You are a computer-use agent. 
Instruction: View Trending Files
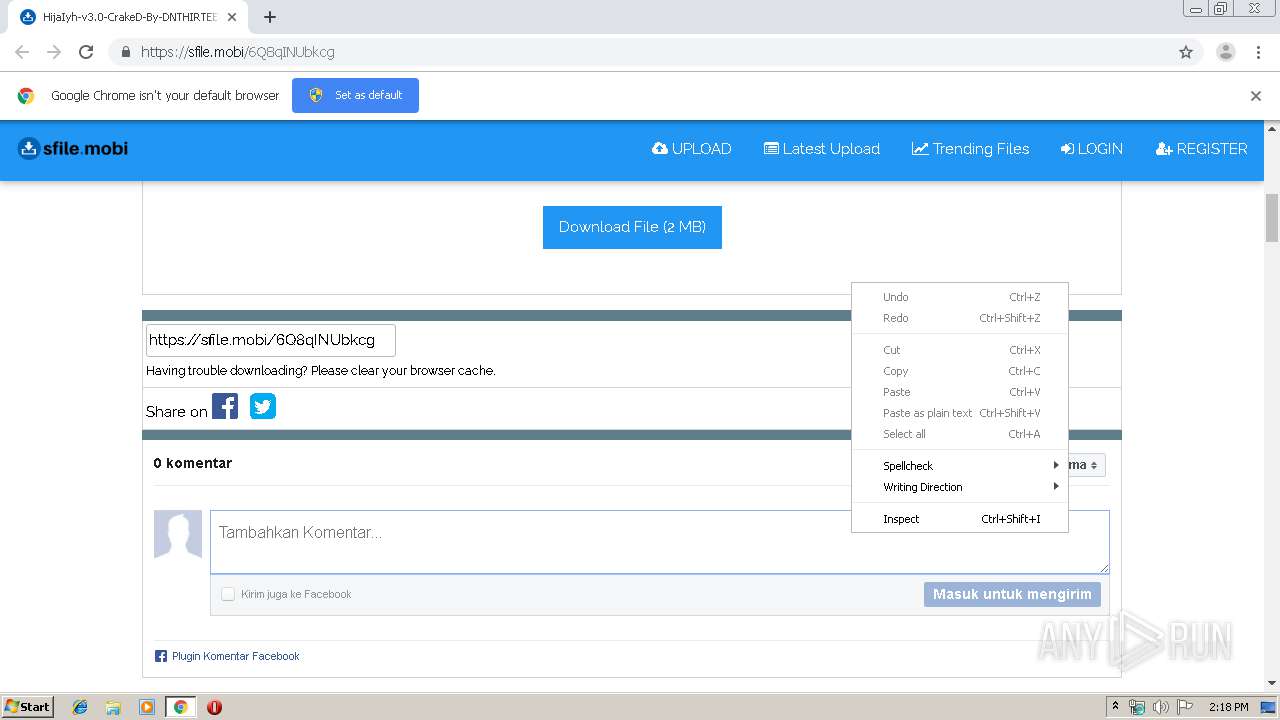pyautogui.click(x=970, y=149)
